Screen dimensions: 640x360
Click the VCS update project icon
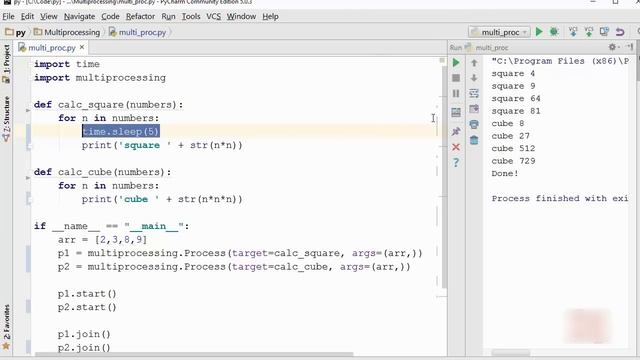pyautogui.click(x=573, y=32)
